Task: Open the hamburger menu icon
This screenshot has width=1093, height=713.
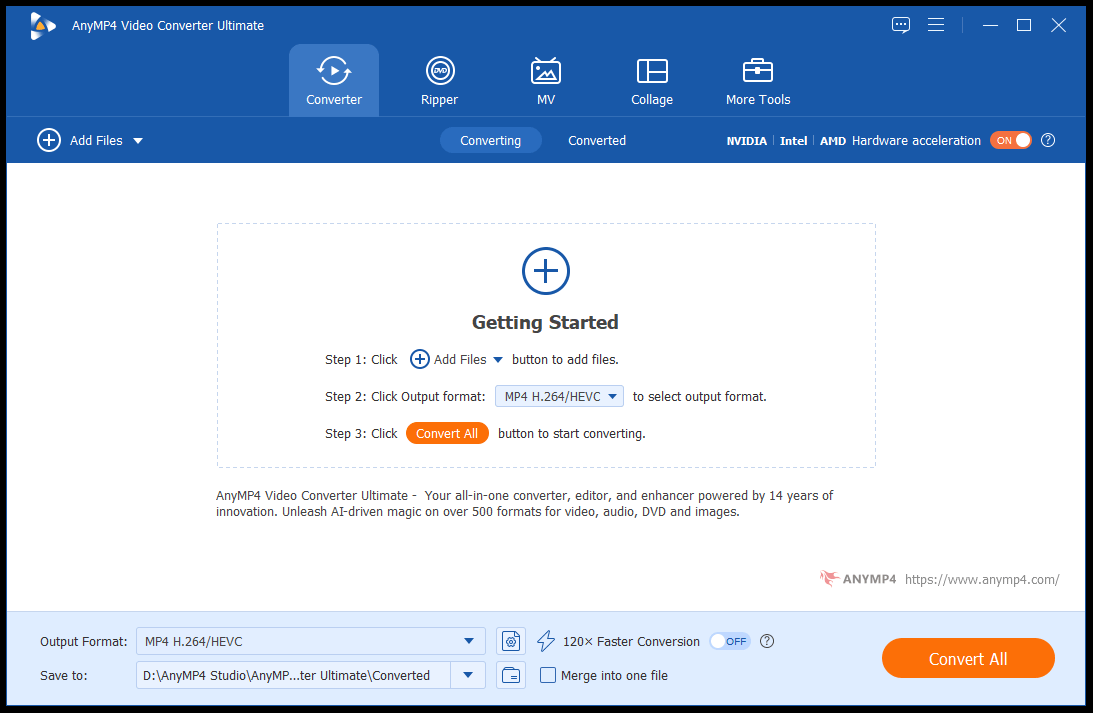Action: click(x=935, y=25)
